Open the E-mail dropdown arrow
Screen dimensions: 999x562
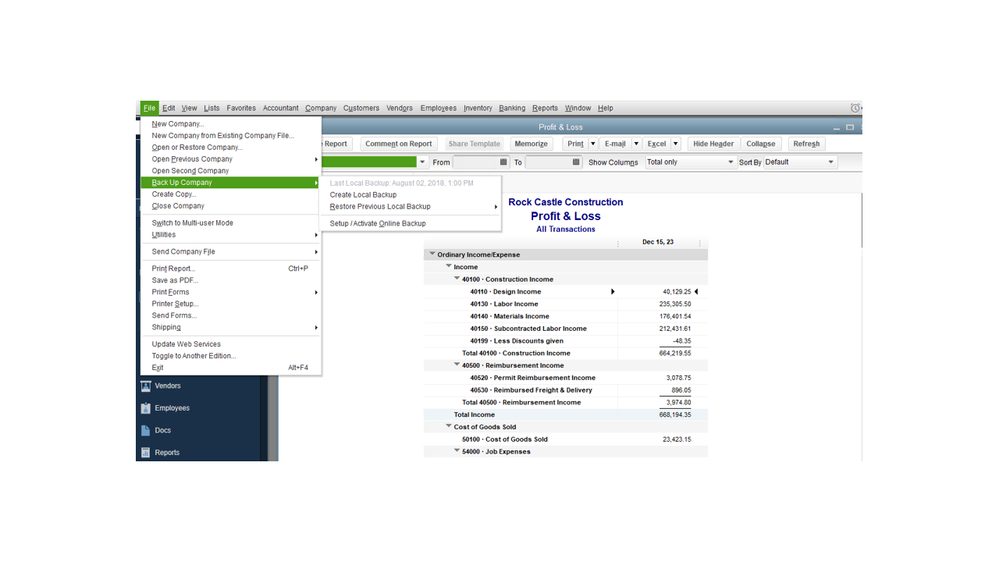(636, 144)
